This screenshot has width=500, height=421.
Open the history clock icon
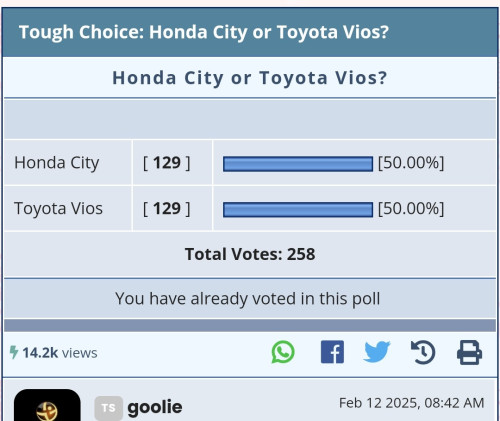pyautogui.click(x=423, y=352)
